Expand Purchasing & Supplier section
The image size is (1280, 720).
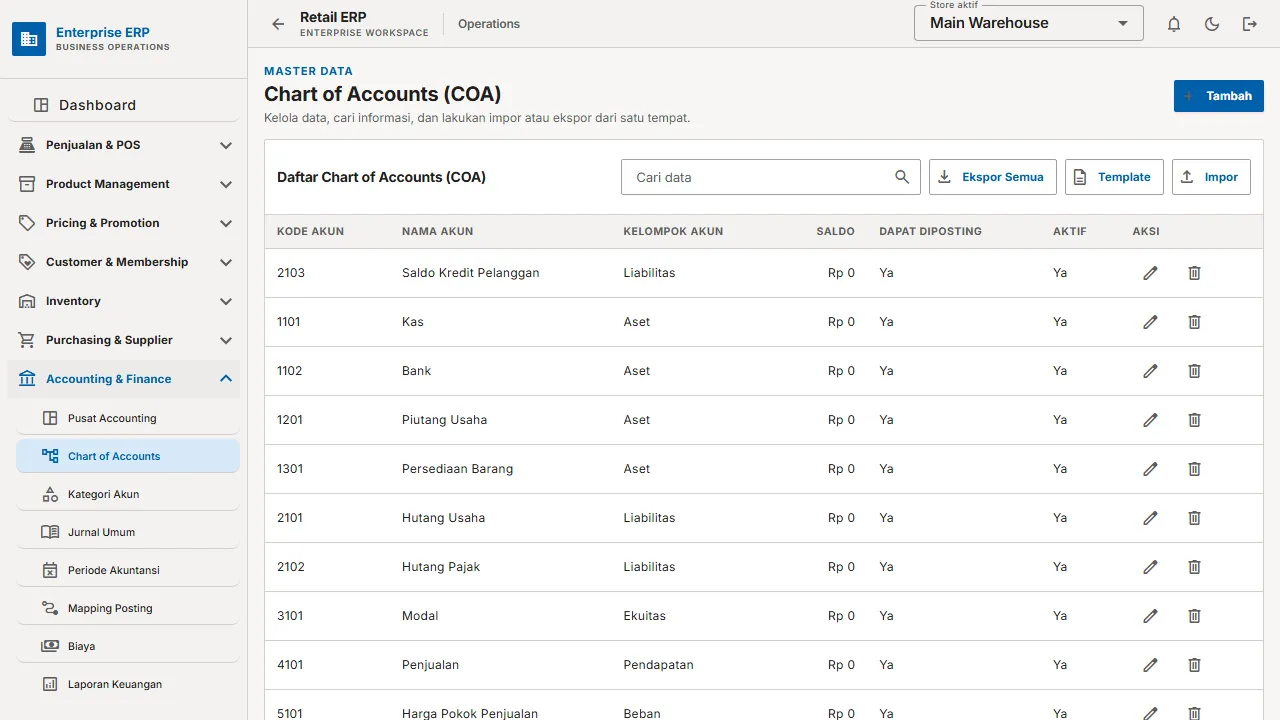[x=124, y=340]
